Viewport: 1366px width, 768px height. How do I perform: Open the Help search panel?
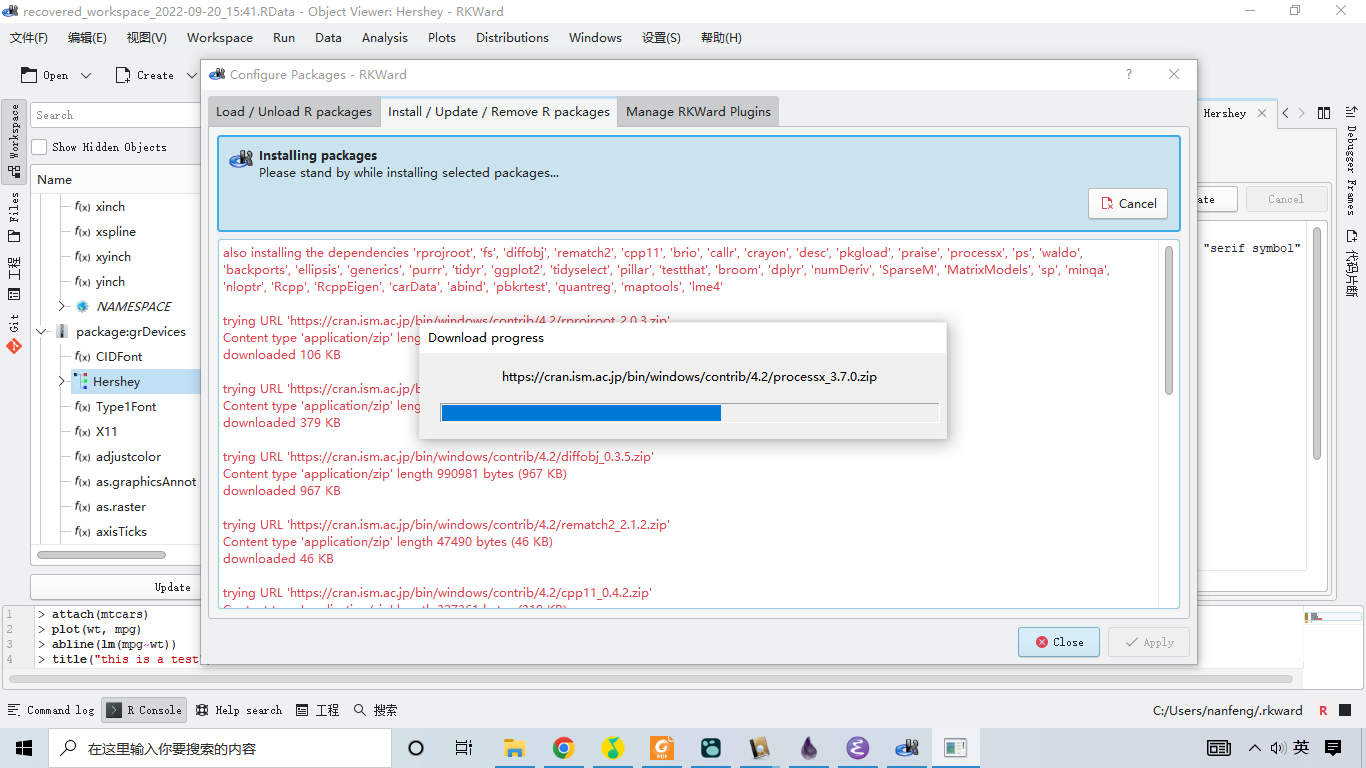click(239, 710)
